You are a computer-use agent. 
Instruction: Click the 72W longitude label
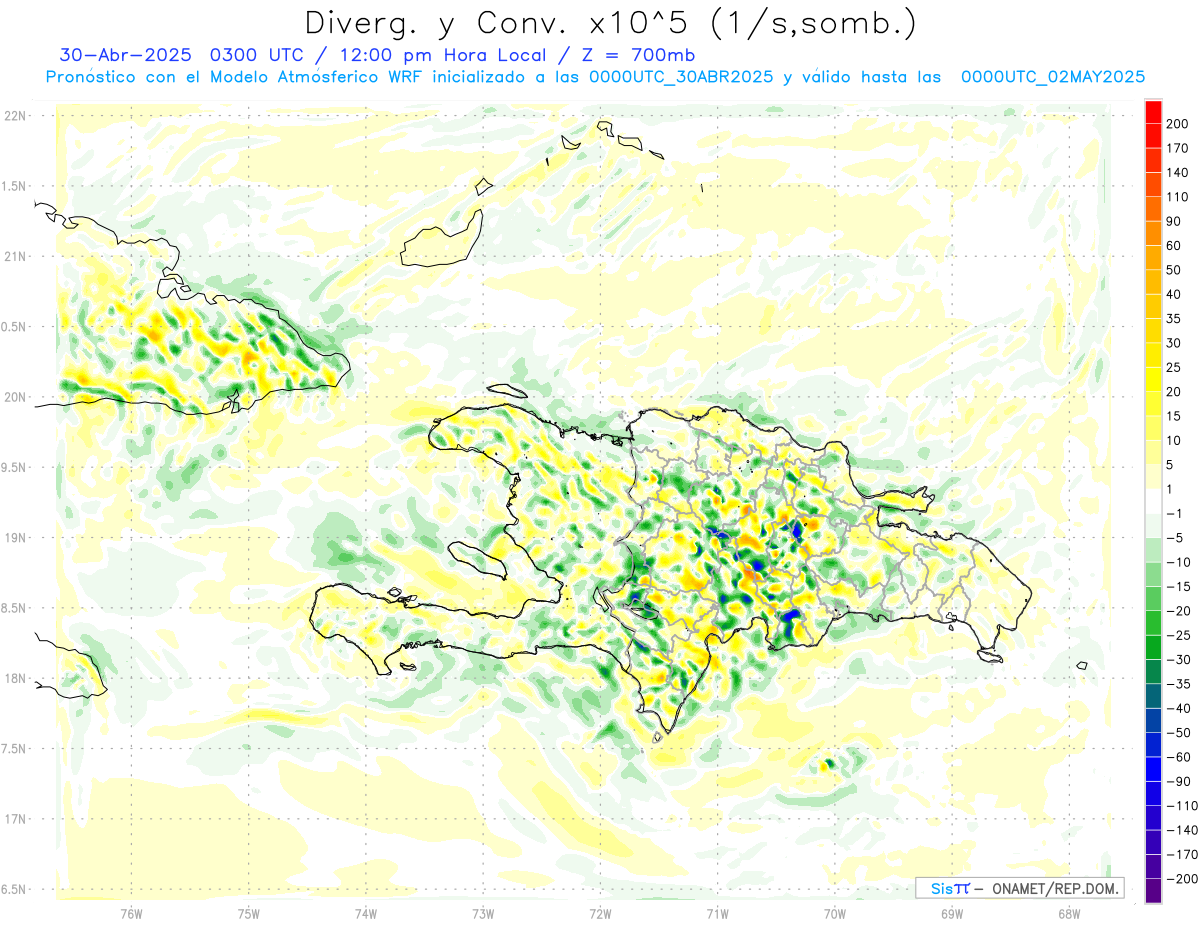pyautogui.click(x=600, y=913)
